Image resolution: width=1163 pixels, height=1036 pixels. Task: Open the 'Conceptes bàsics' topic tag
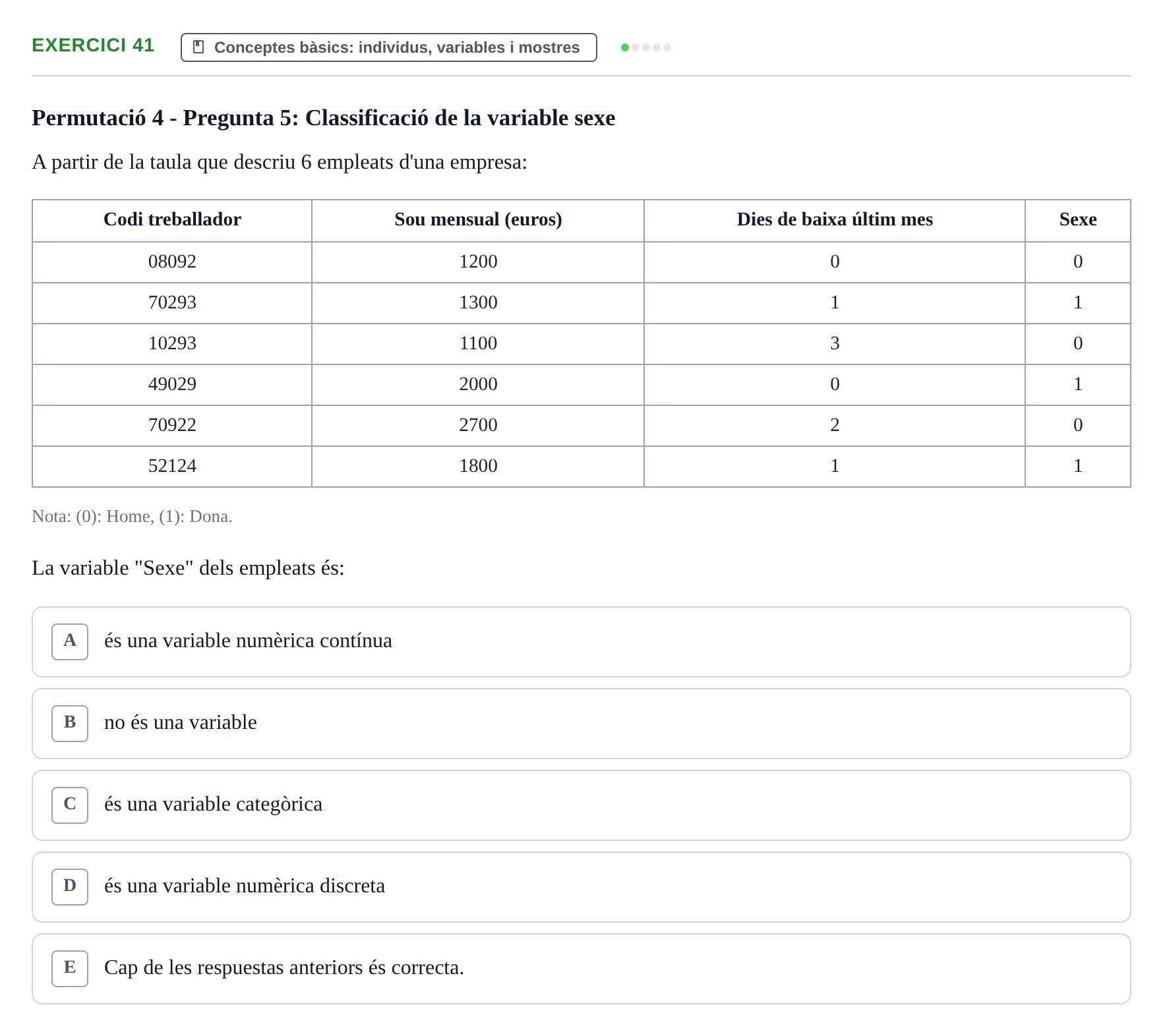point(389,47)
